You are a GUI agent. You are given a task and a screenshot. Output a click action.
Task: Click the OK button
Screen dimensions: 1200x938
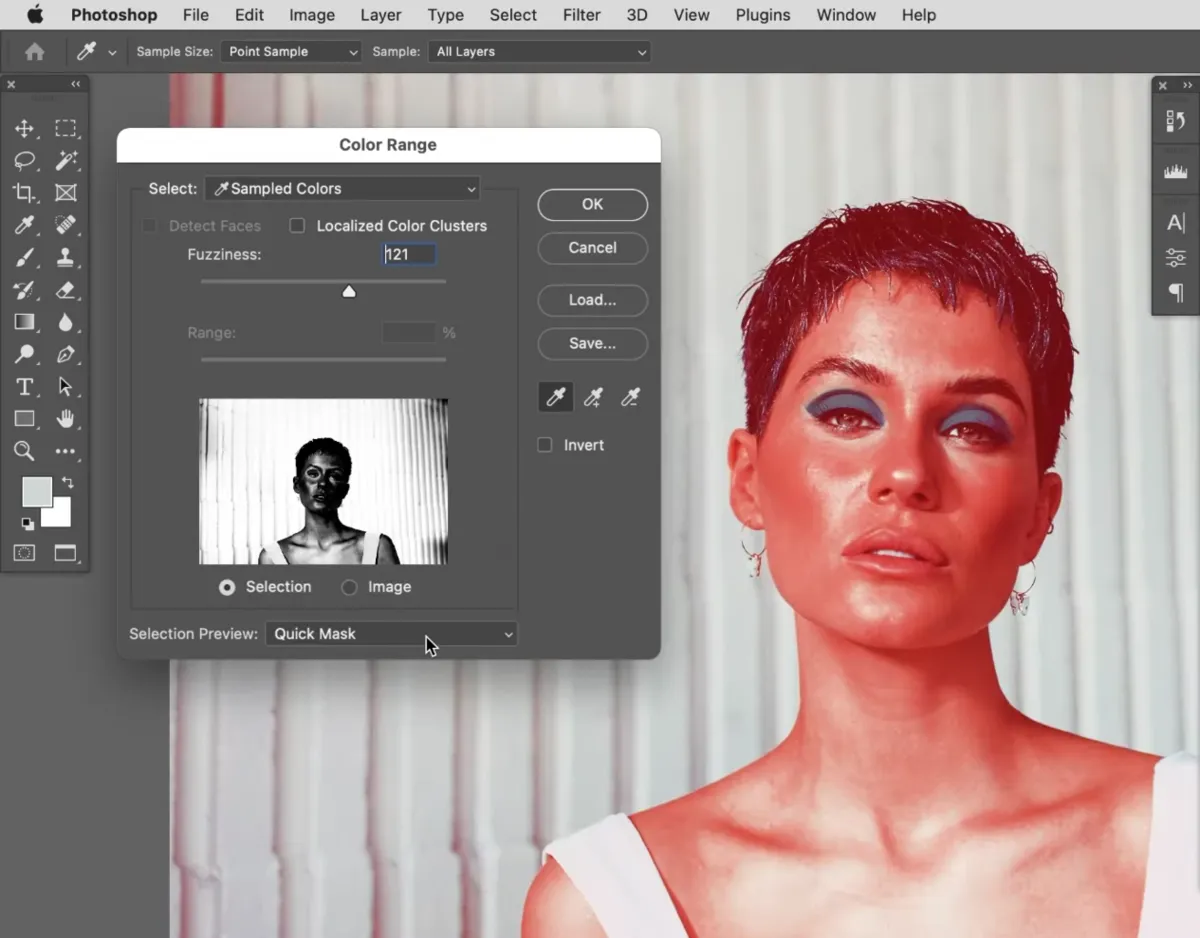592,204
